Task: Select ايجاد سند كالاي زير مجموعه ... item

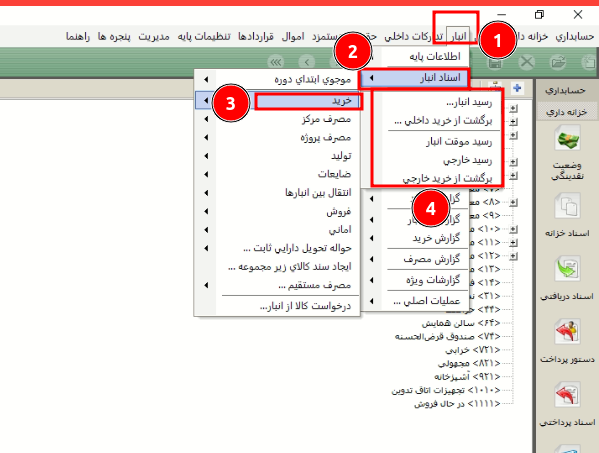Action: point(277,267)
